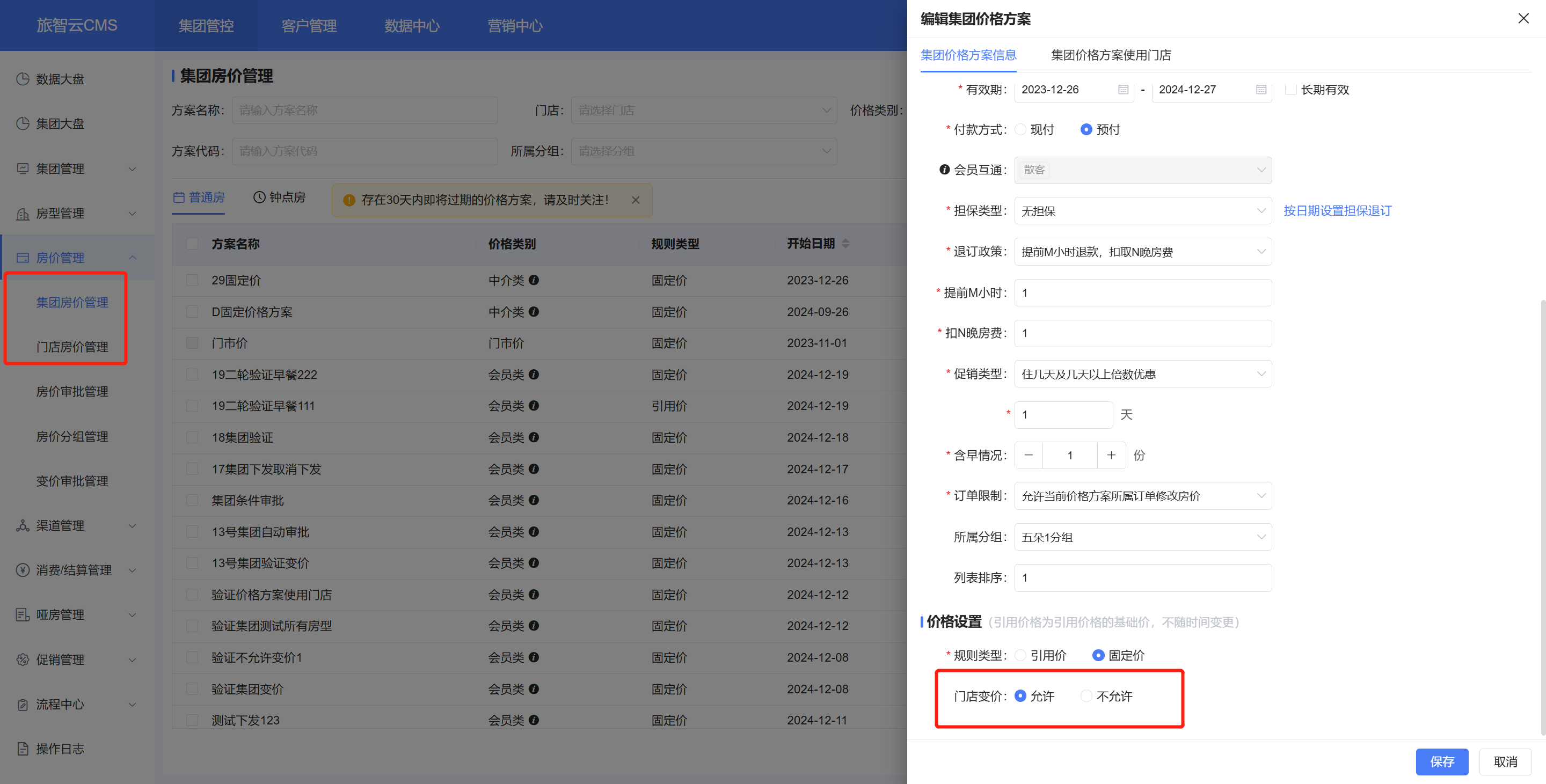The height and width of the screenshot is (784, 1546).
Task: Focus the 方案名称 search field
Action: pos(365,111)
